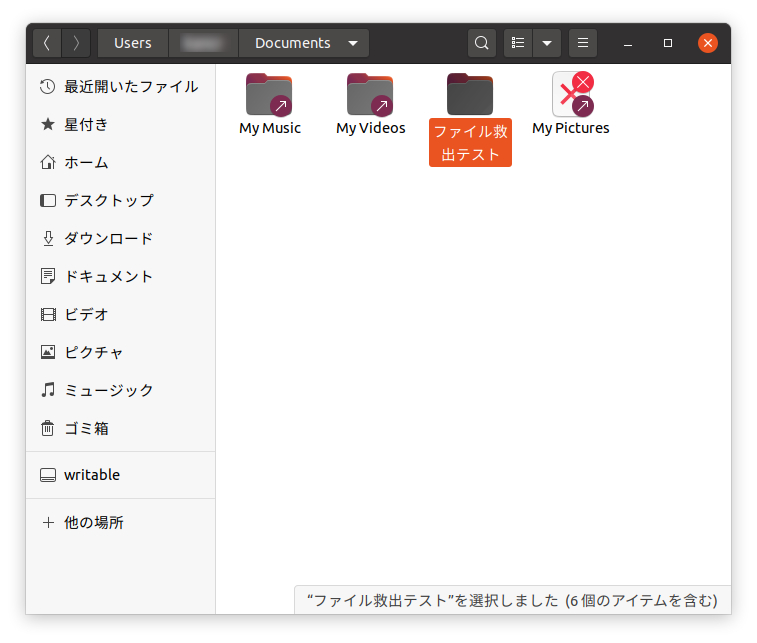This screenshot has height=643, width=757.
Task: Click the selection status bar message
Action: pos(512,600)
